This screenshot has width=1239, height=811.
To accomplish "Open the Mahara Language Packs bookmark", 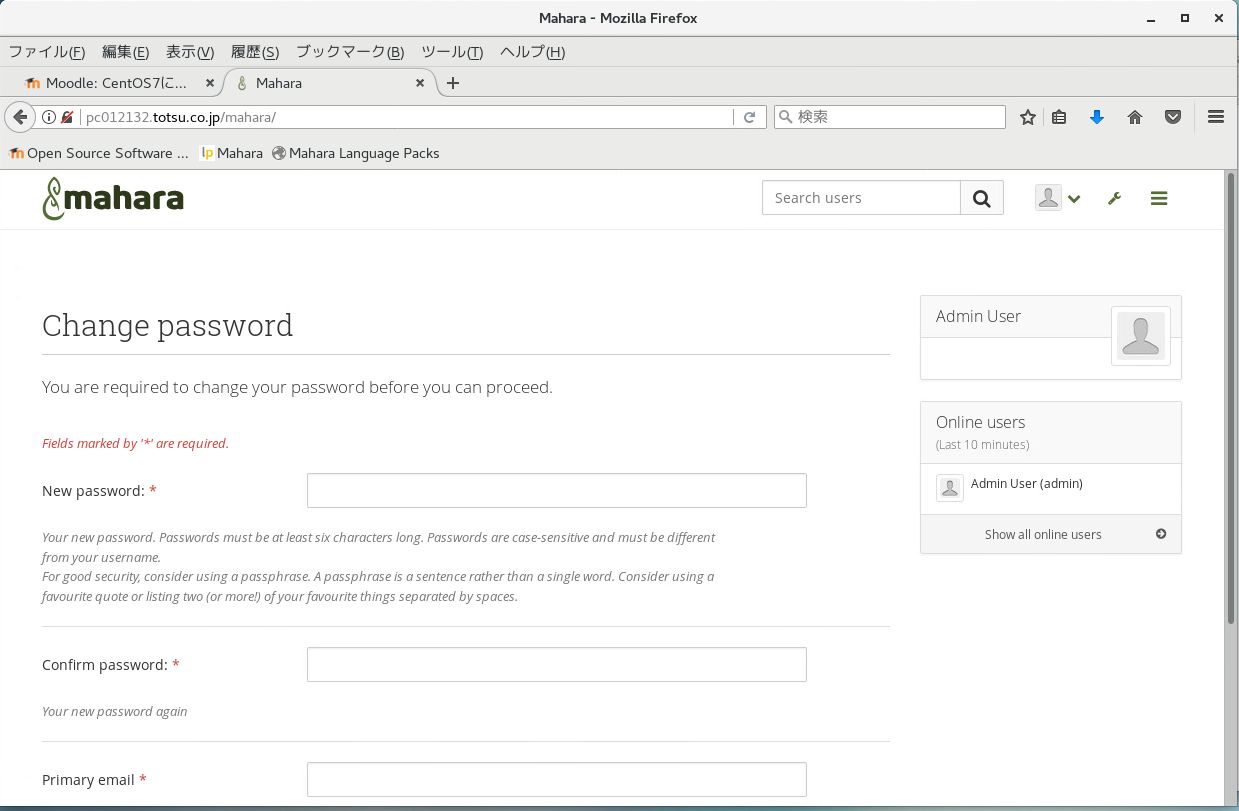I will coord(356,153).
